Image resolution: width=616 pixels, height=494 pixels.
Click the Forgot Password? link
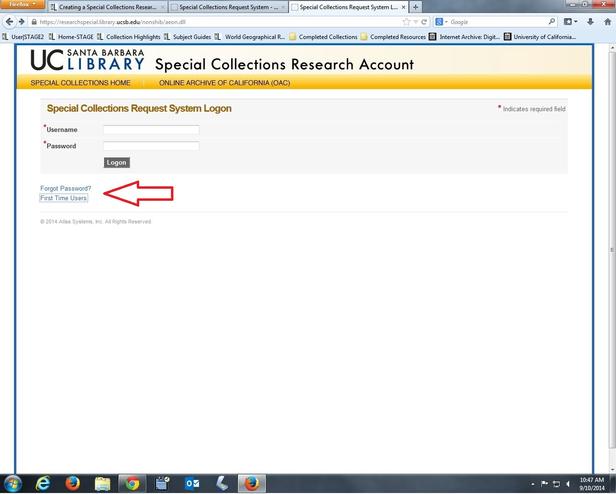click(x=65, y=188)
